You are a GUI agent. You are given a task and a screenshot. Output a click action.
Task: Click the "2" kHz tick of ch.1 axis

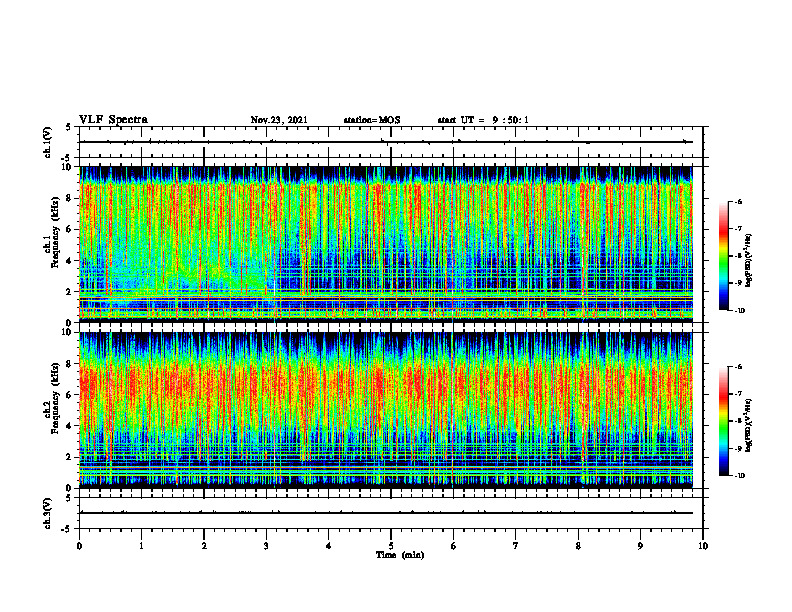click(x=69, y=292)
